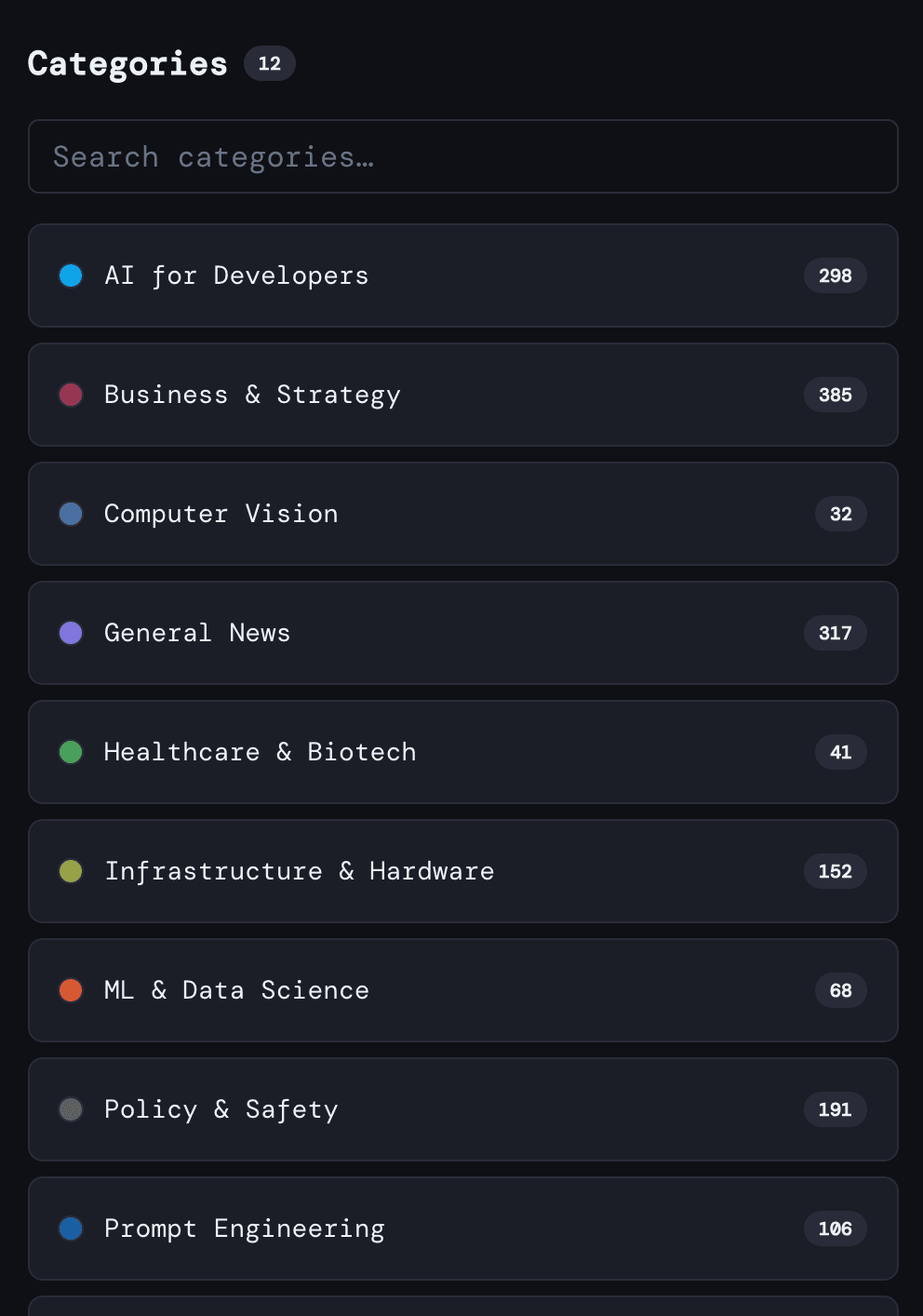Viewport: 923px width, 1316px height.
Task: Click the crimson dot beside Business & Strategy
Action: point(71,395)
